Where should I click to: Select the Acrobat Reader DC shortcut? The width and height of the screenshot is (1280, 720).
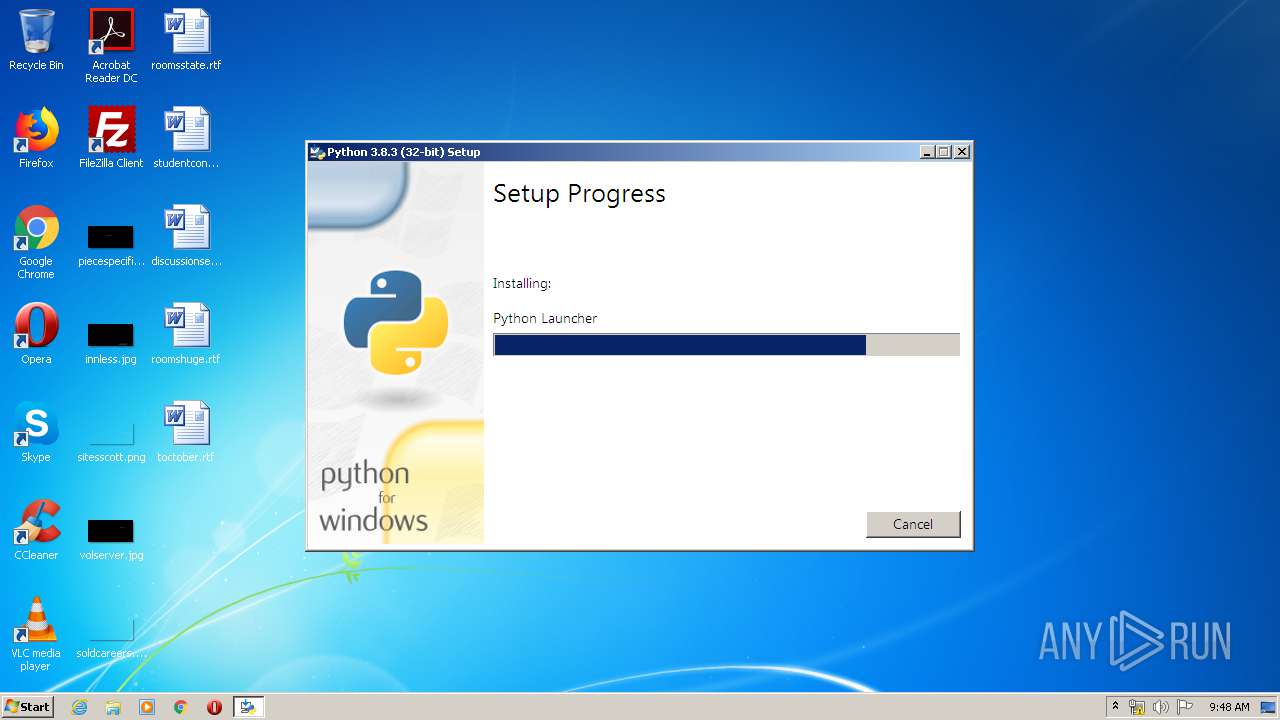coord(111,45)
